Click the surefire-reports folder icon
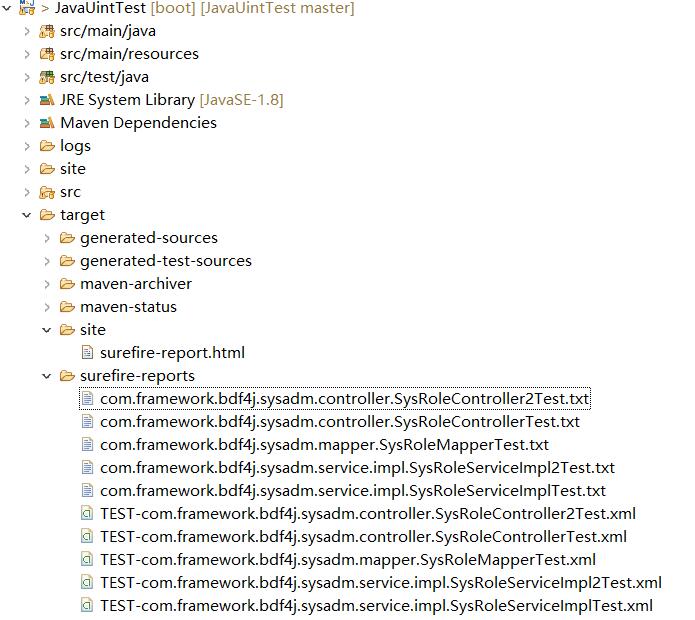 [67, 376]
